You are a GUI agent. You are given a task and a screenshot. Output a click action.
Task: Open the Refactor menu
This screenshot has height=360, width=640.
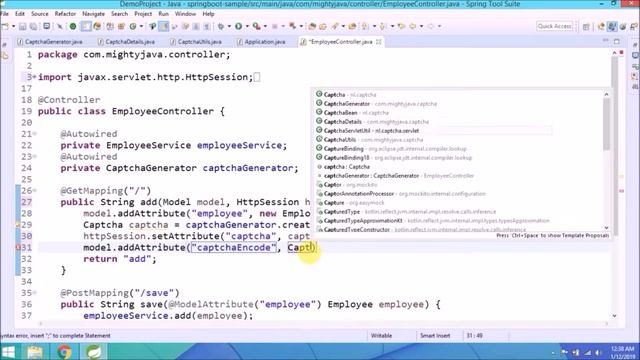(x=65, y=14)
